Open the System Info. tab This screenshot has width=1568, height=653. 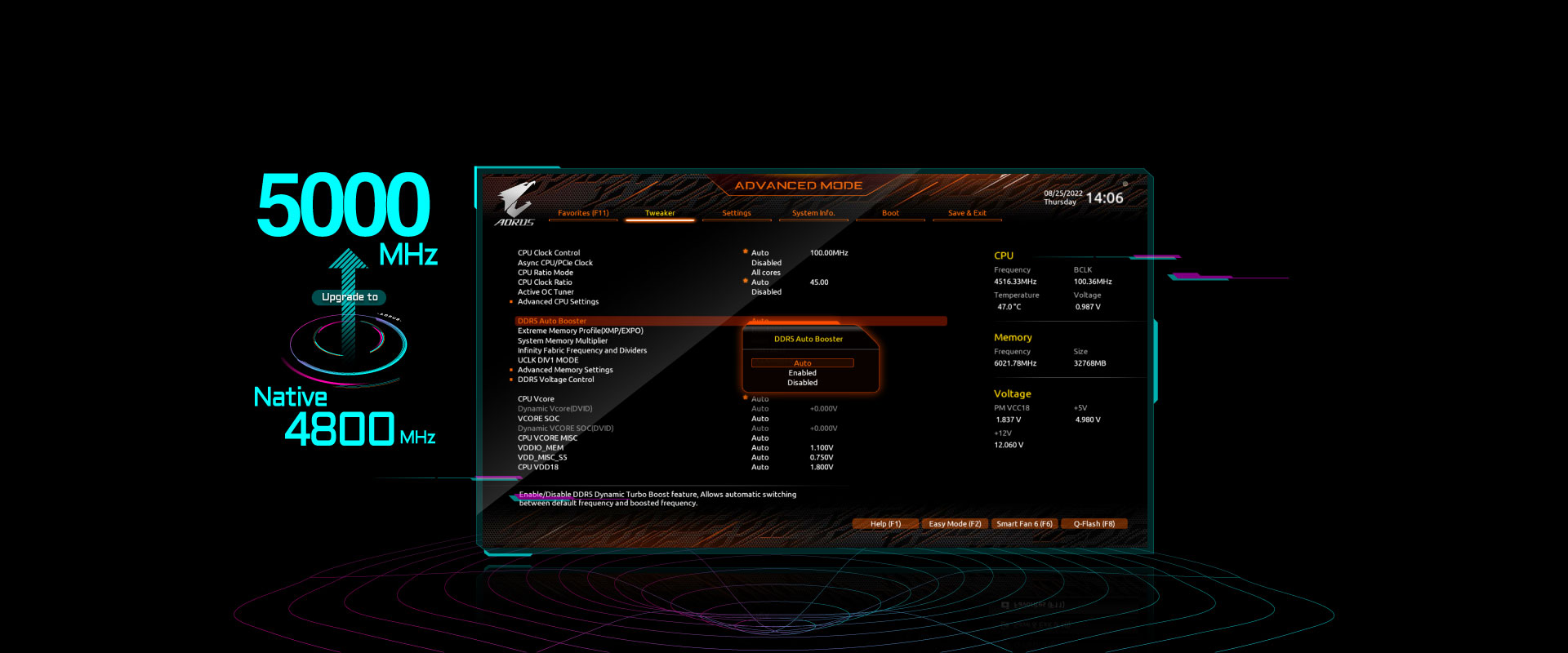pyautogui.click(x=813, y=213)
